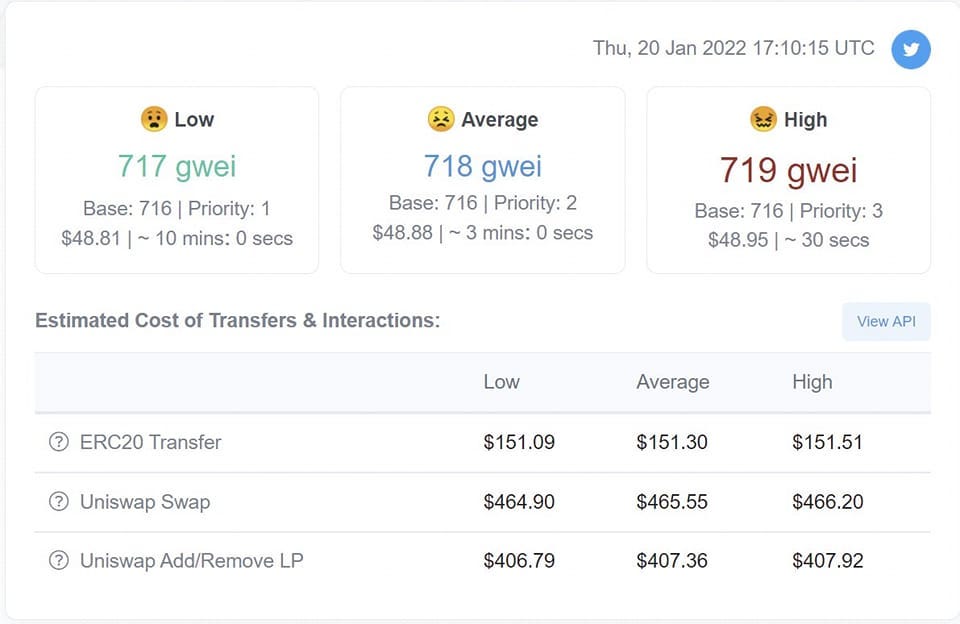Click the timestamp Thu, 20 Jan 2022
This screenshot has width=960, height=624.
point(733,48)
